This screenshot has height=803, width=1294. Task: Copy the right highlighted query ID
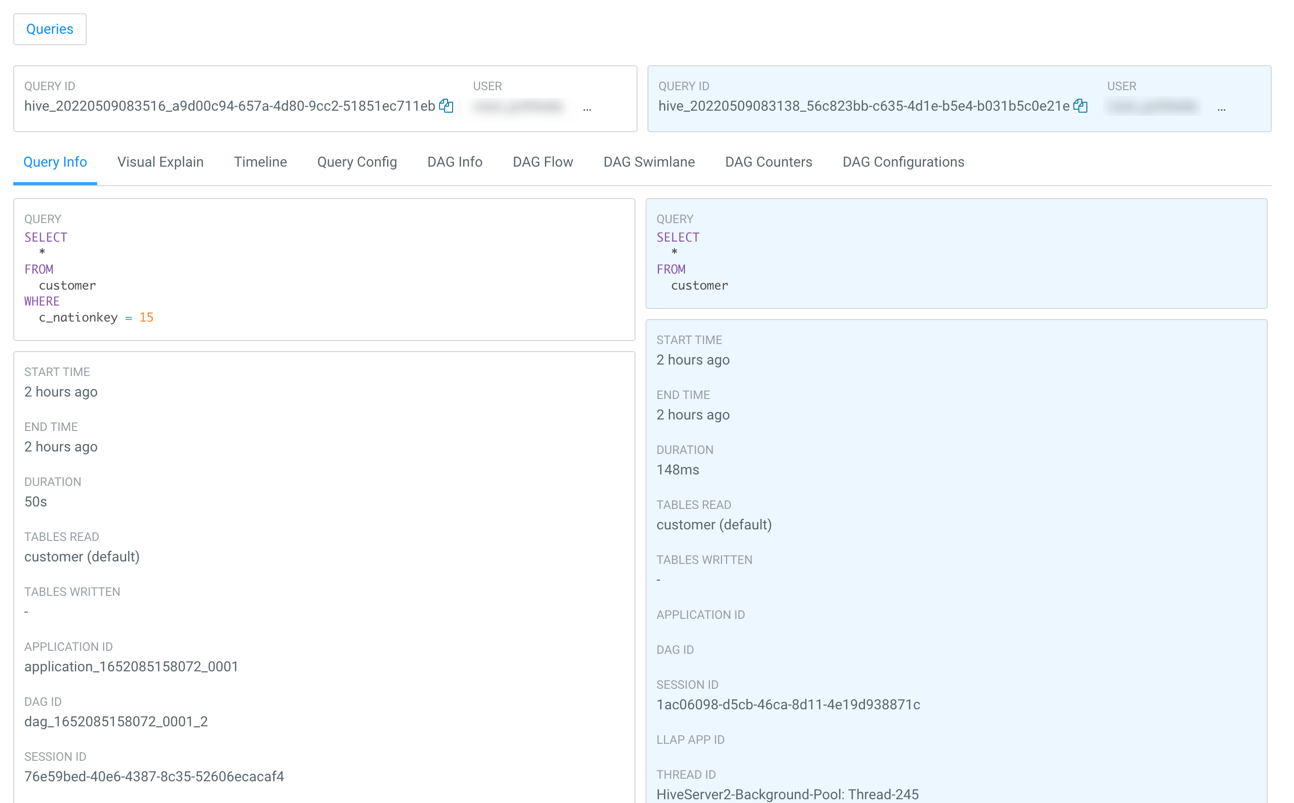pyautogui.click(x=1081, y=105)
